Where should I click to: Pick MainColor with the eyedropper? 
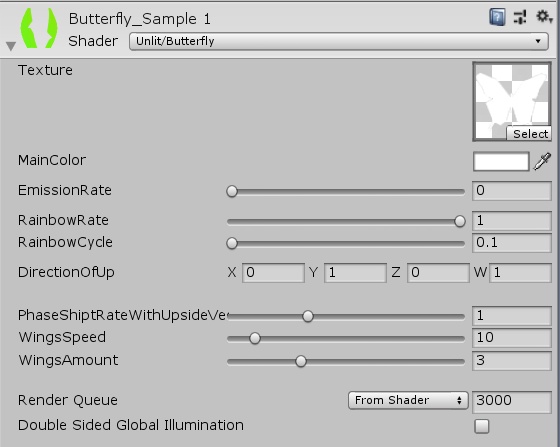(x=542, y=161)
